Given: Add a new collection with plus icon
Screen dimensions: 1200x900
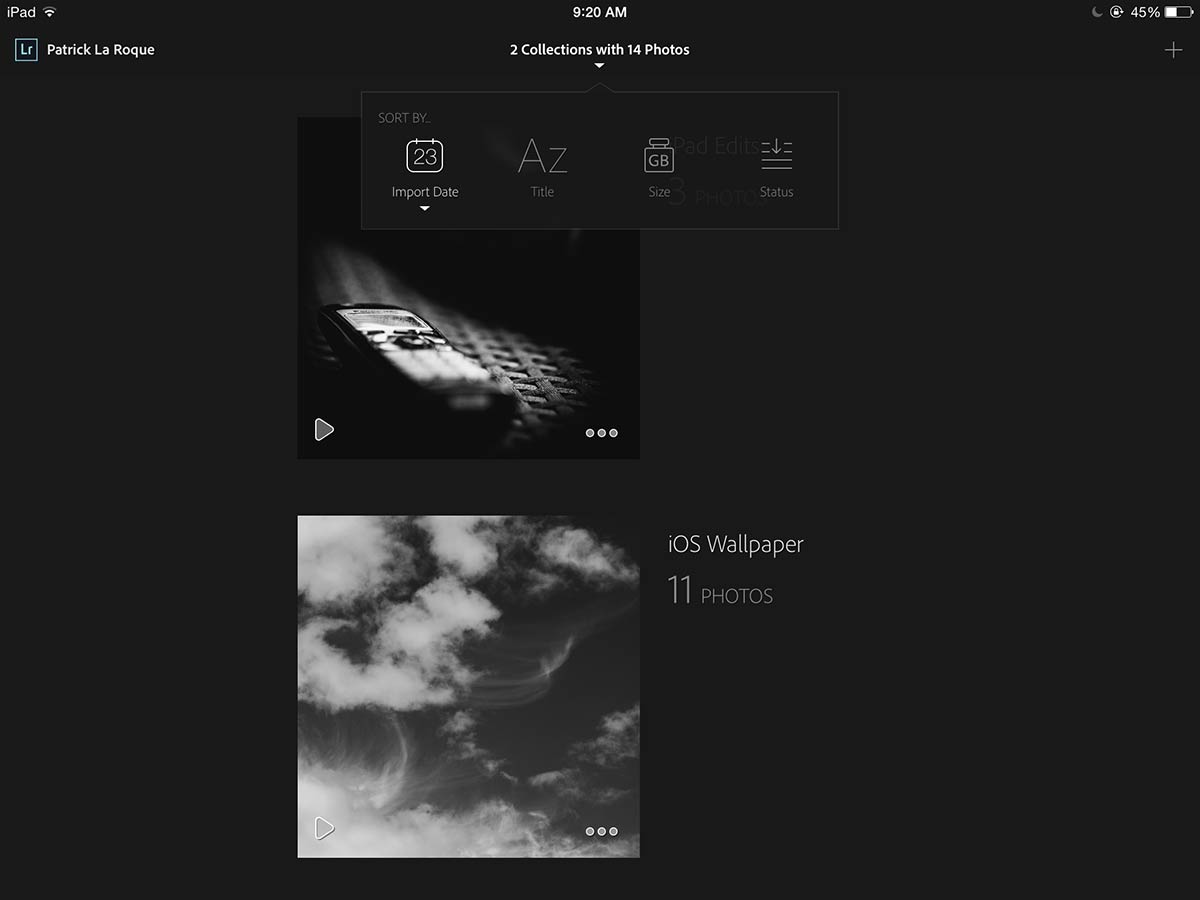Looking at the screenshot, I should (1173, 50).
